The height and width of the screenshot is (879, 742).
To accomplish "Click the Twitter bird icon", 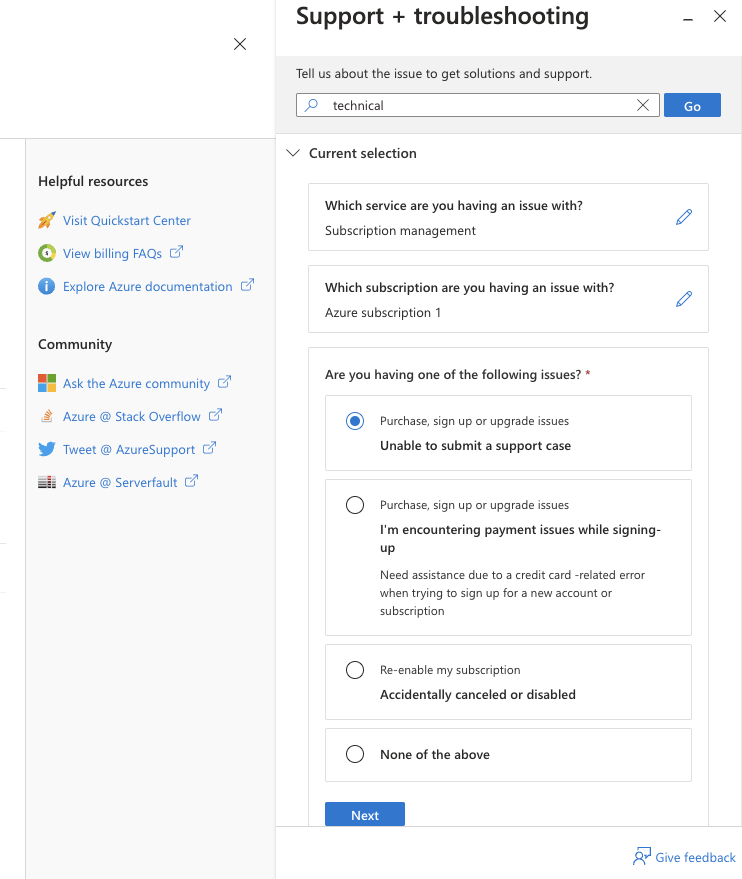I will pyautogui.click(x=47, y=449).
